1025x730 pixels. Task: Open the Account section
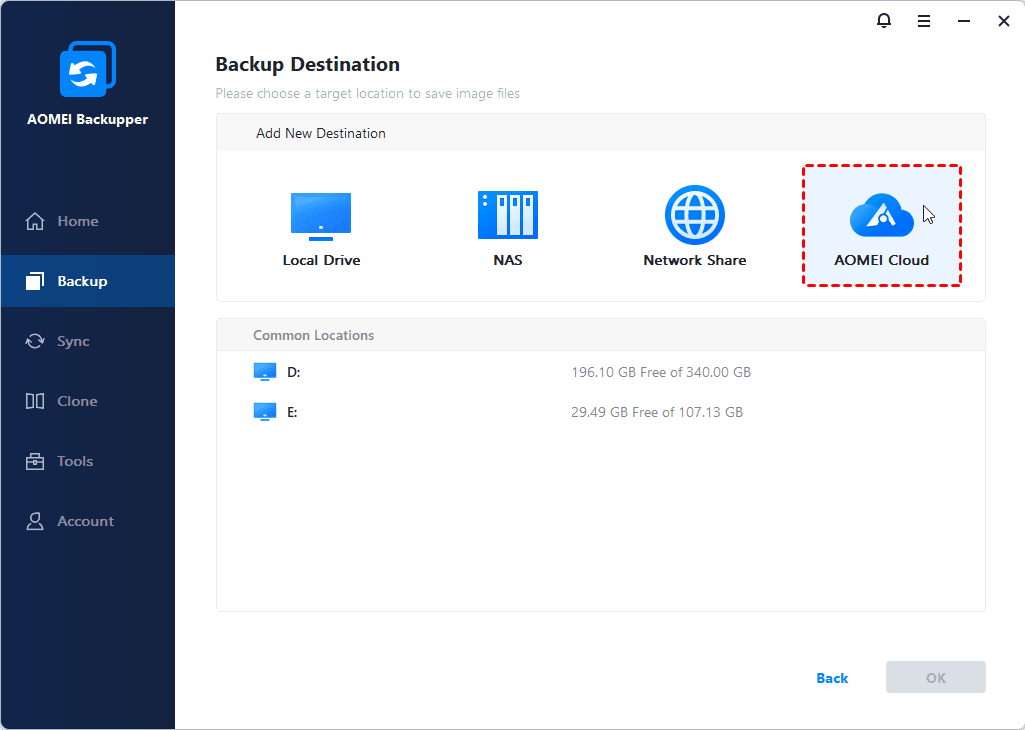(85, 521)
